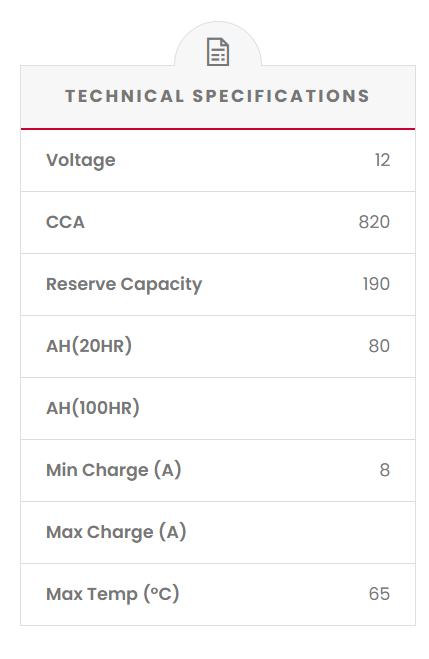Click the Min Charge (A) label
429x659 pixels.
click(113, 470)
